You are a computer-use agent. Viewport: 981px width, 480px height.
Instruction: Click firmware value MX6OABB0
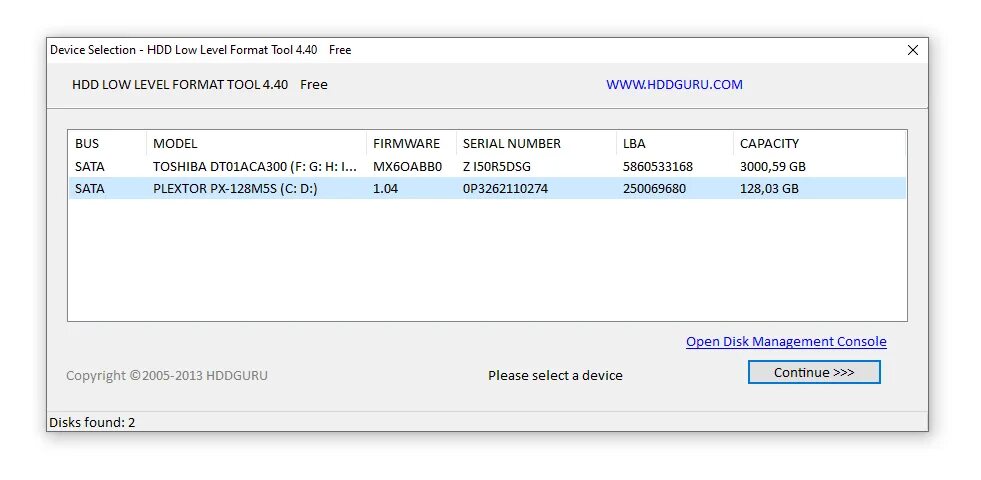coord(407,167)
